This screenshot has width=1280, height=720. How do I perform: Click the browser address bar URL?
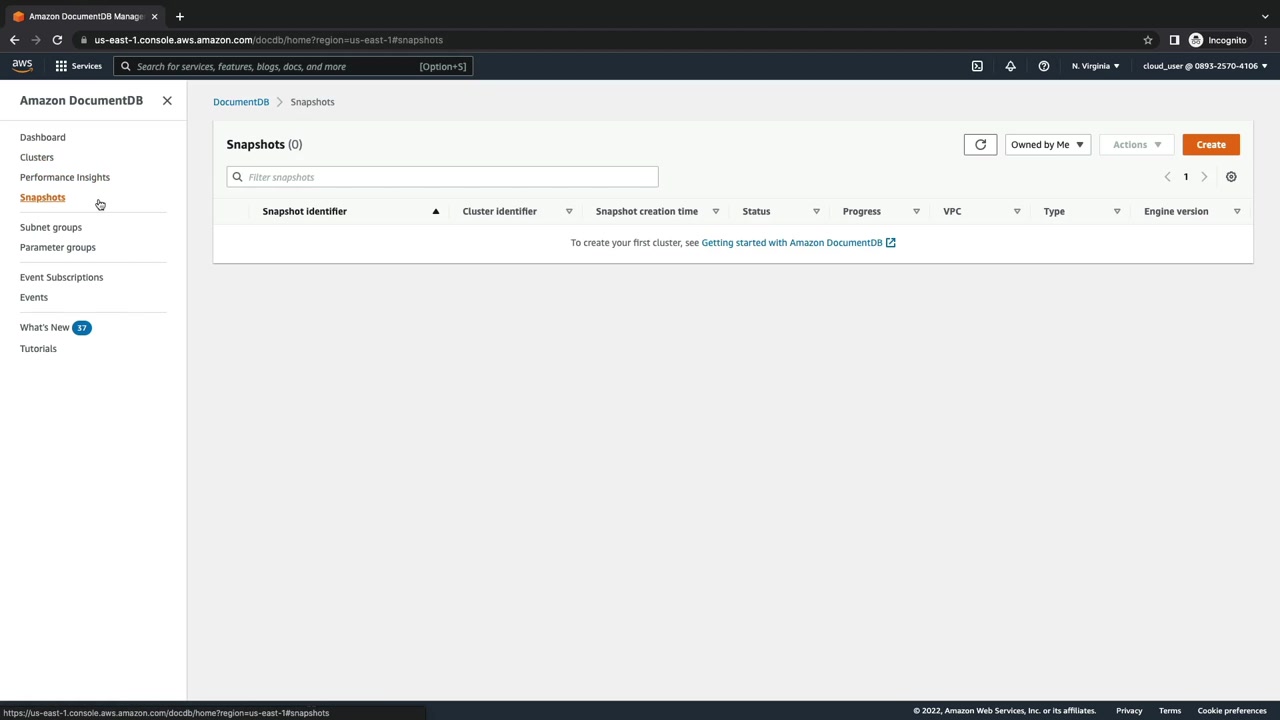pyautogui.click(x=268, y=40)
